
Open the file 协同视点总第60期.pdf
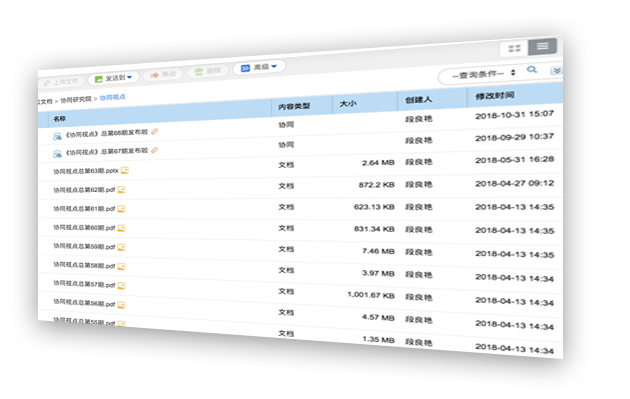pos(84,227)
